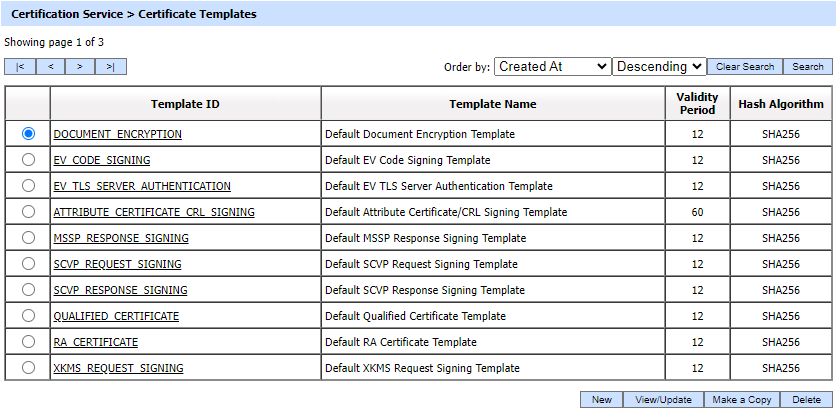Go to the previous page of templates

pyautogui.click(x=50, y=67)
